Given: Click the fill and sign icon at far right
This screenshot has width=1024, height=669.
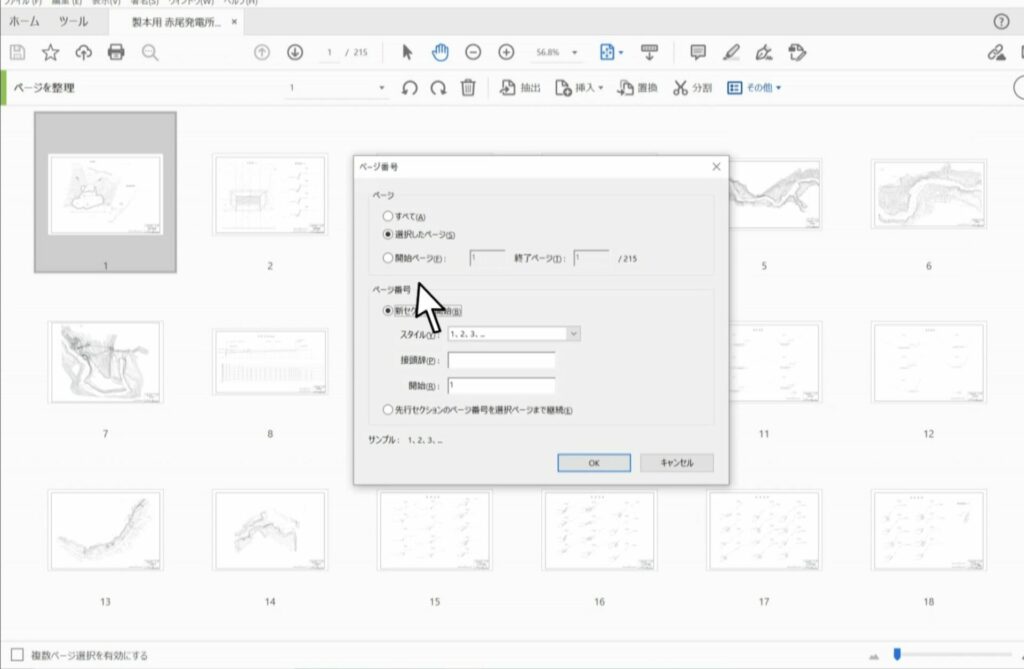Looking at the screenshot, I should (x=997, y=52).
